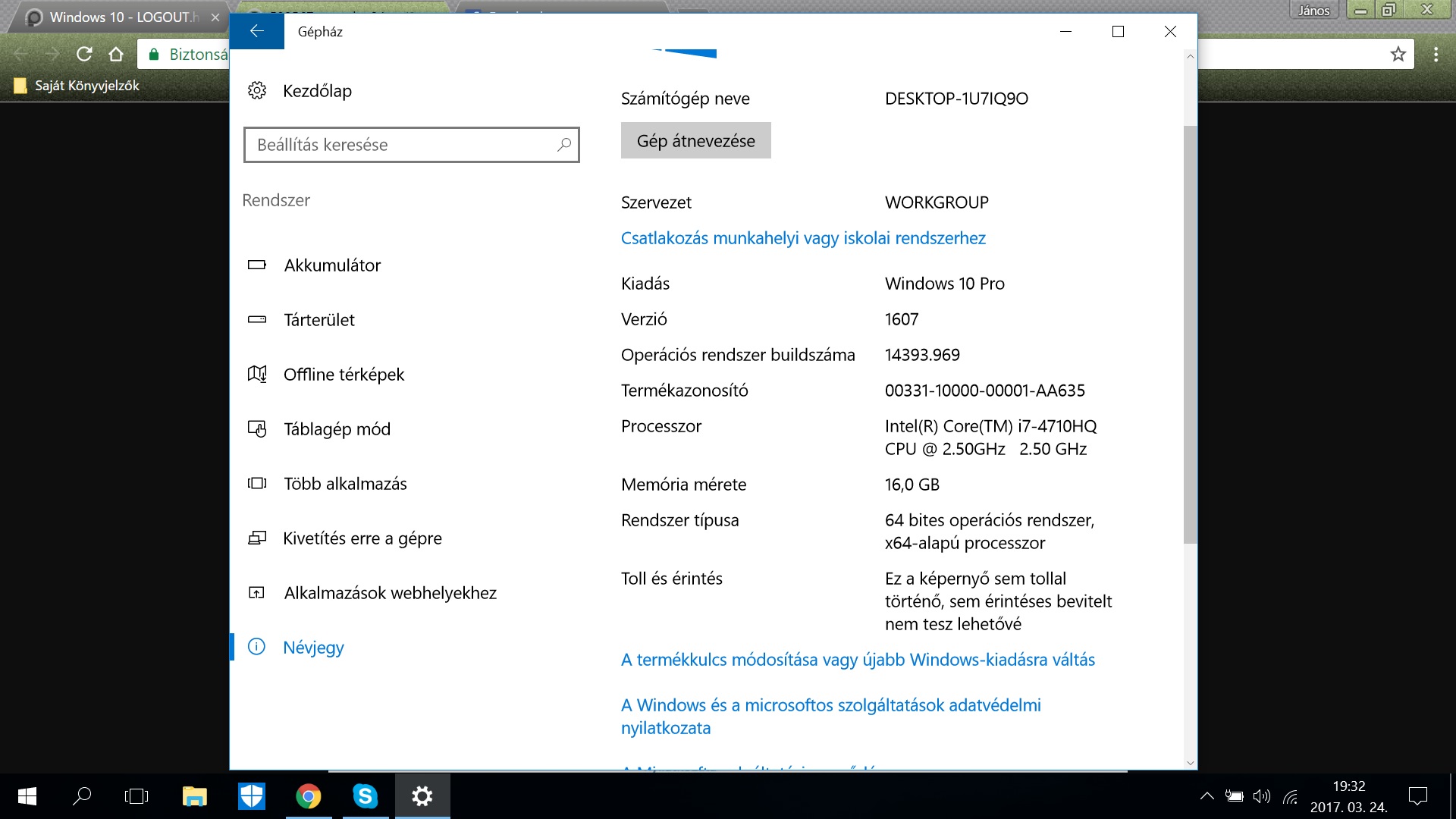Select the Windows 10 - LOGOUT Chrome tab
Image resolution: width=1456 pixels, height=819 pixels.
pyautogui.click(x=118, y=17)
